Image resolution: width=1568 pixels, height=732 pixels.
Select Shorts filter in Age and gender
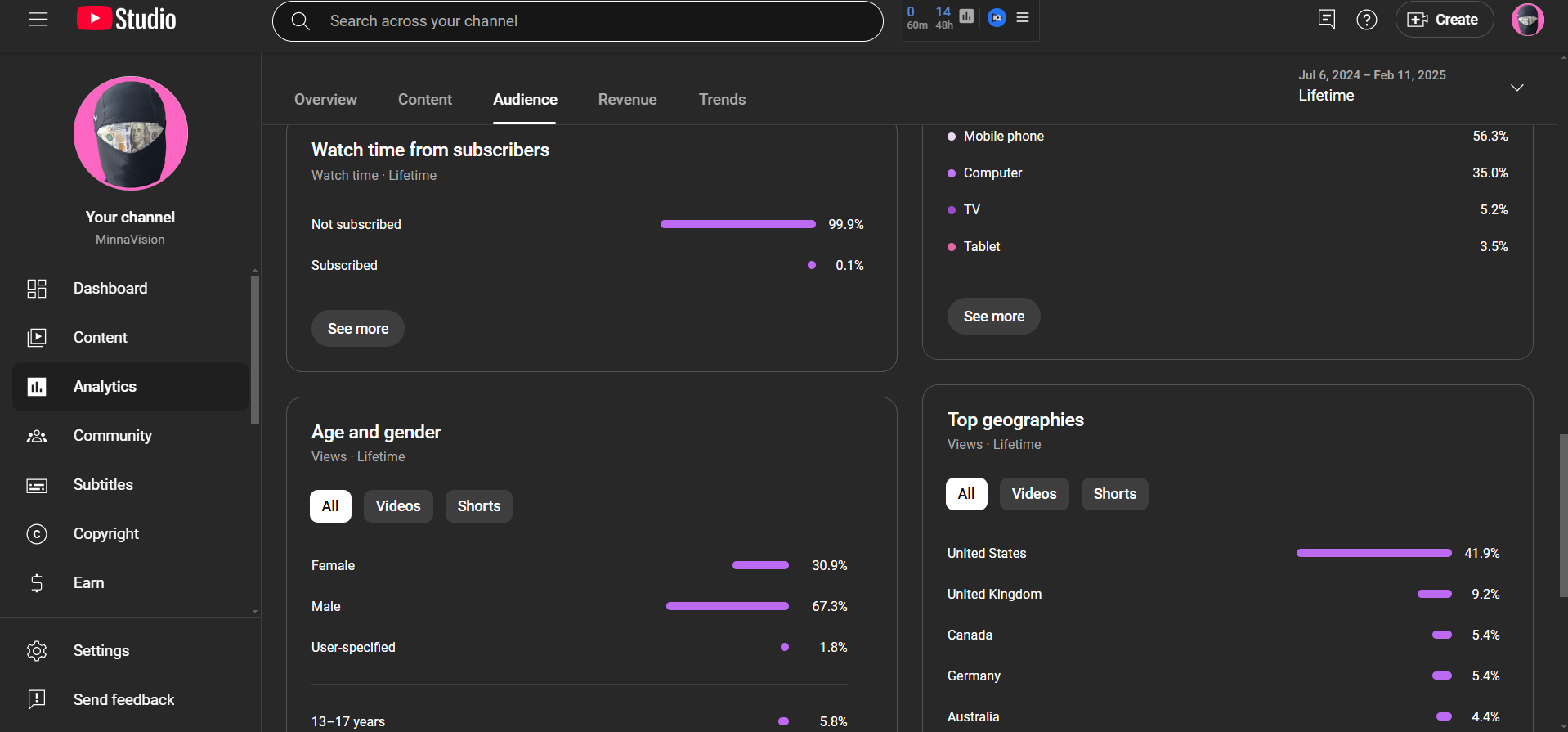coord(478,506)
